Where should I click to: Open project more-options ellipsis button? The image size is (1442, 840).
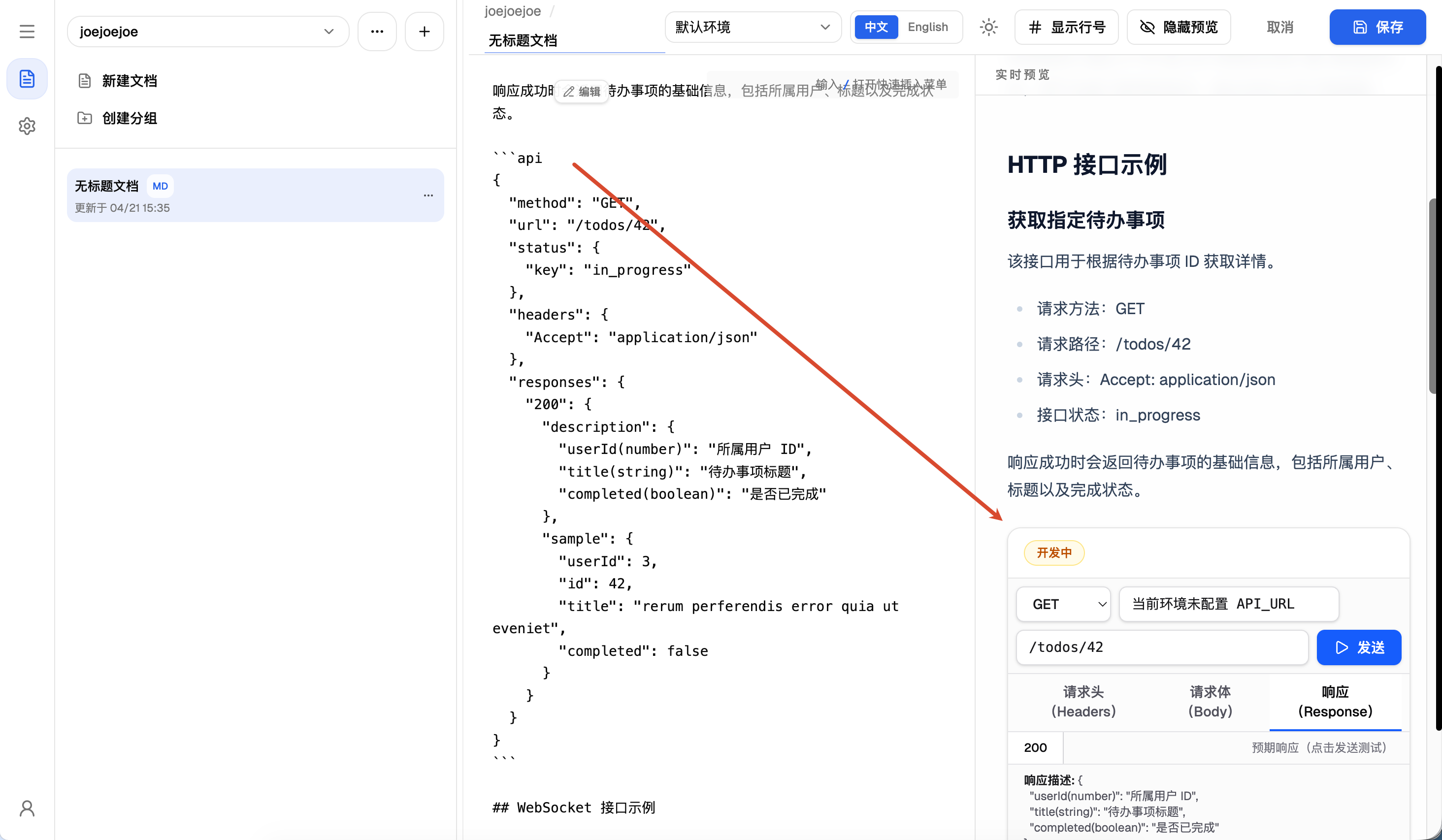pos(377,32)
